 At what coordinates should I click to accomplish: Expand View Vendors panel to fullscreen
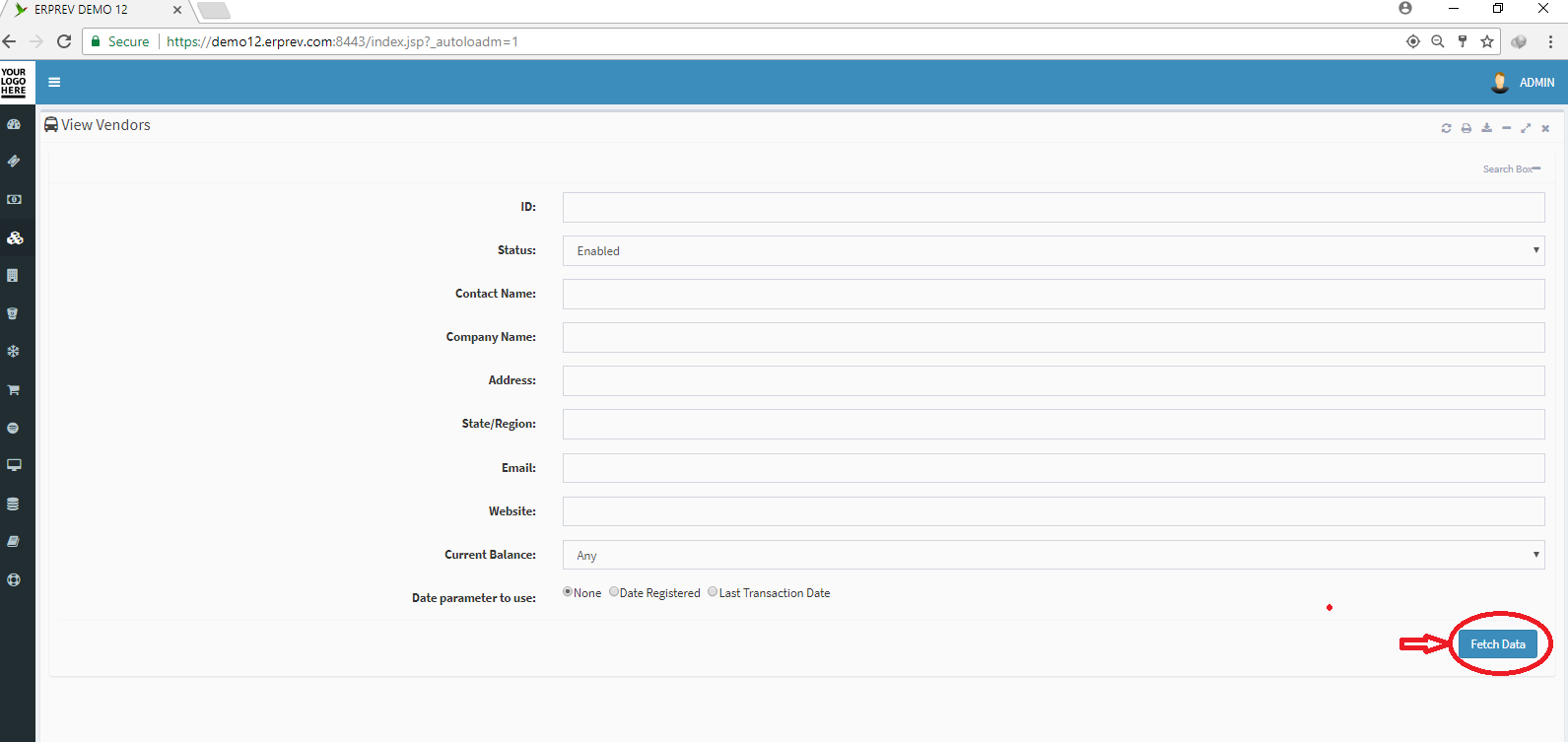click(1526, 128)
